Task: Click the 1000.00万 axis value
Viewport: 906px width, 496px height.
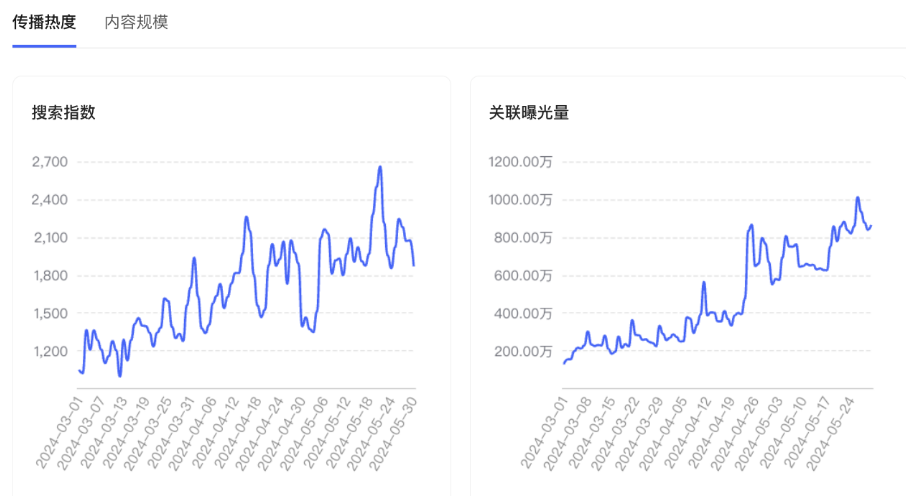Action: (520, 200)
